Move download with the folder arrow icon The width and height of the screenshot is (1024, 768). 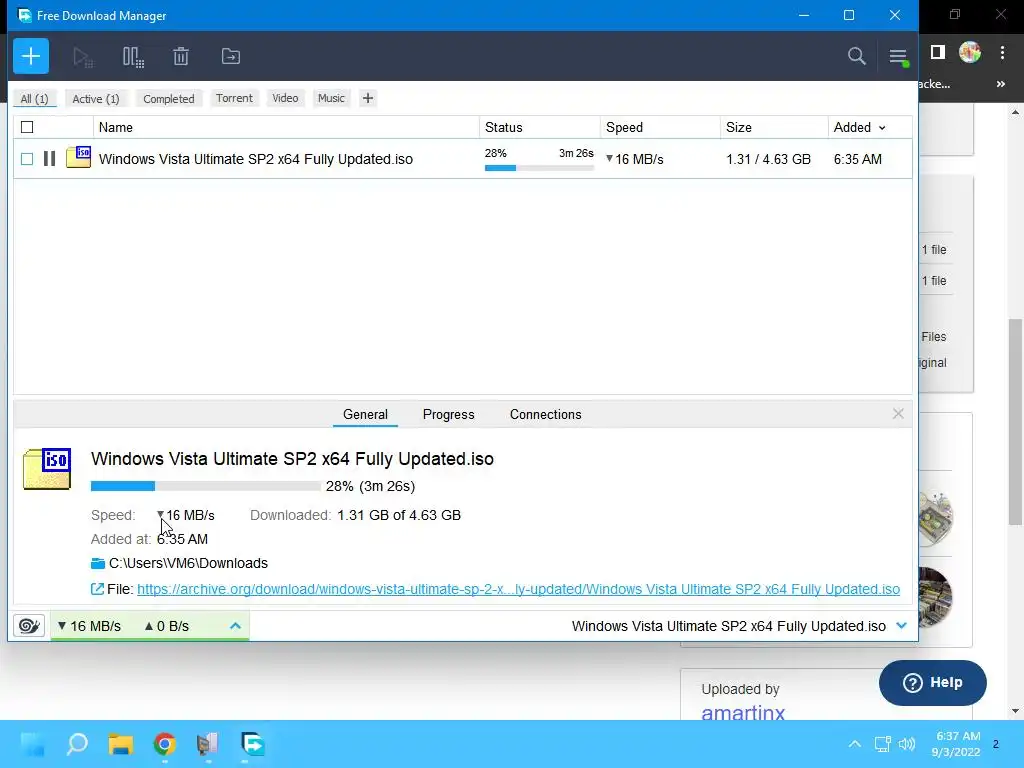[231, 57]
